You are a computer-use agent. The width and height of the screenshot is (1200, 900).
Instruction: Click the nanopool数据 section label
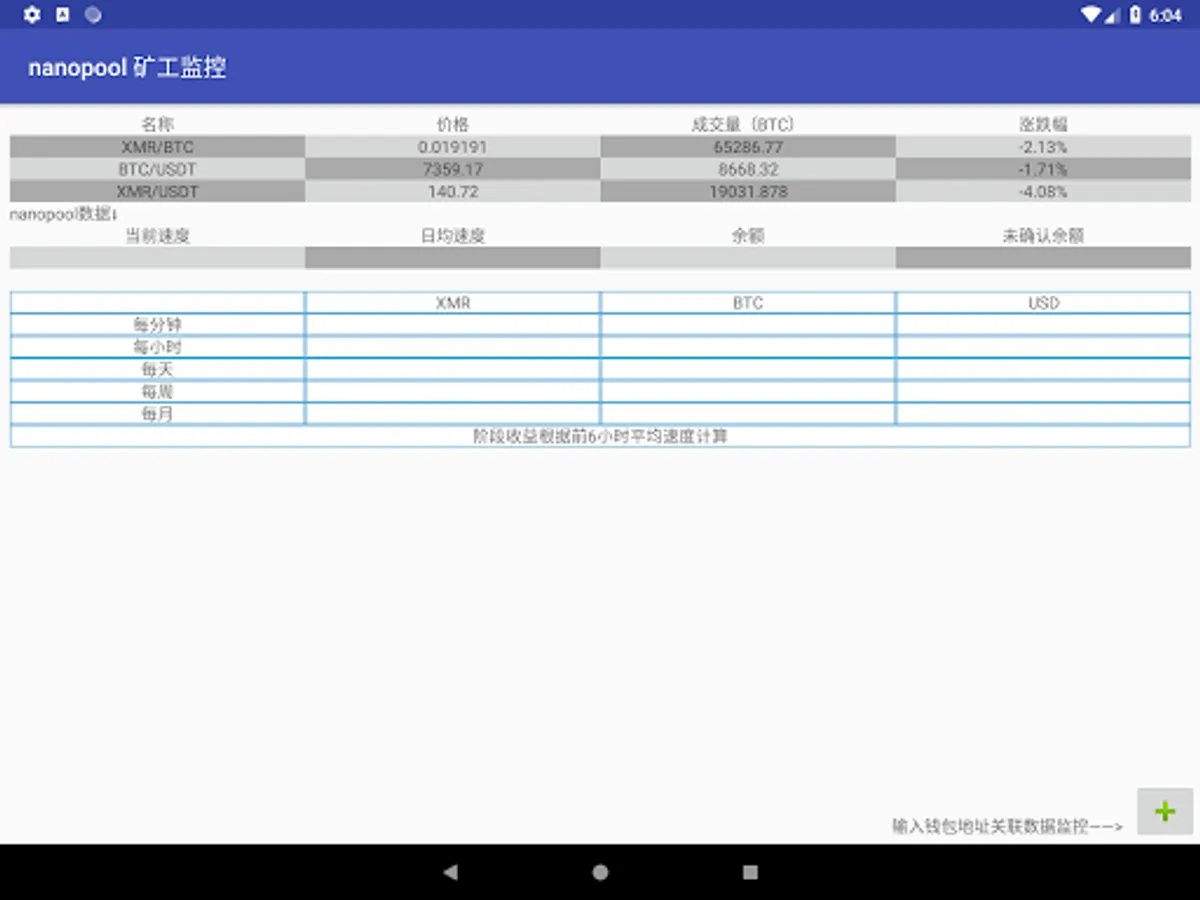coord(64,214)
